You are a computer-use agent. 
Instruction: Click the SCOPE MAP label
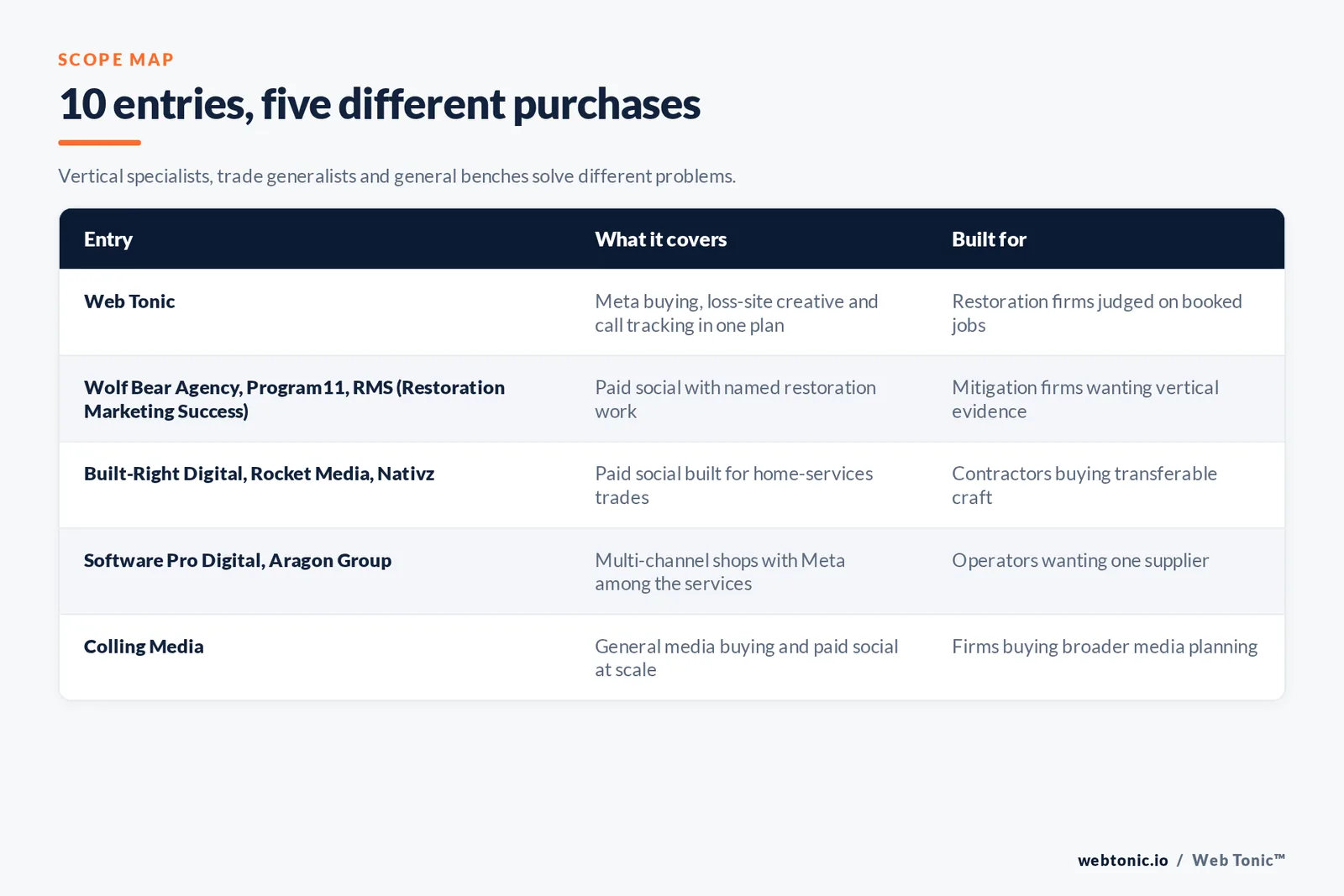[116, 60]
